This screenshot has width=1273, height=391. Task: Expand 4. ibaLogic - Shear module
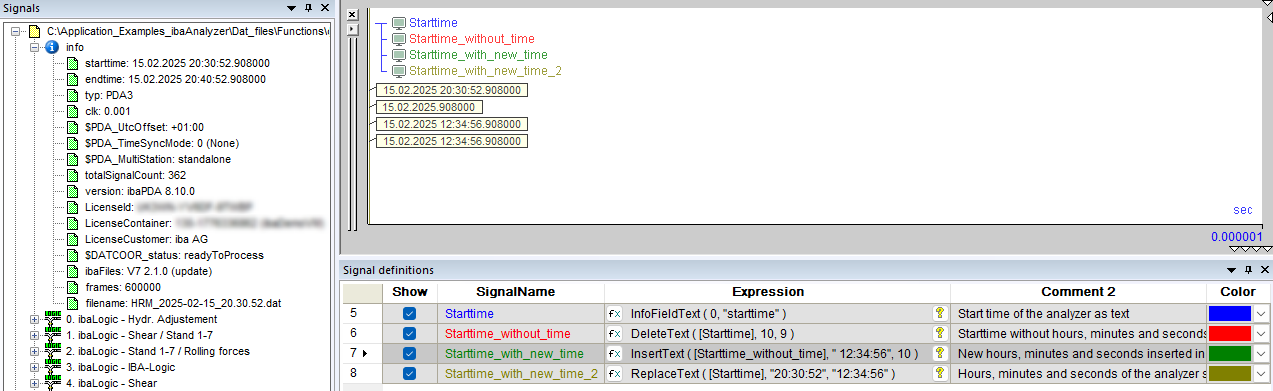(x=35, y=383)
